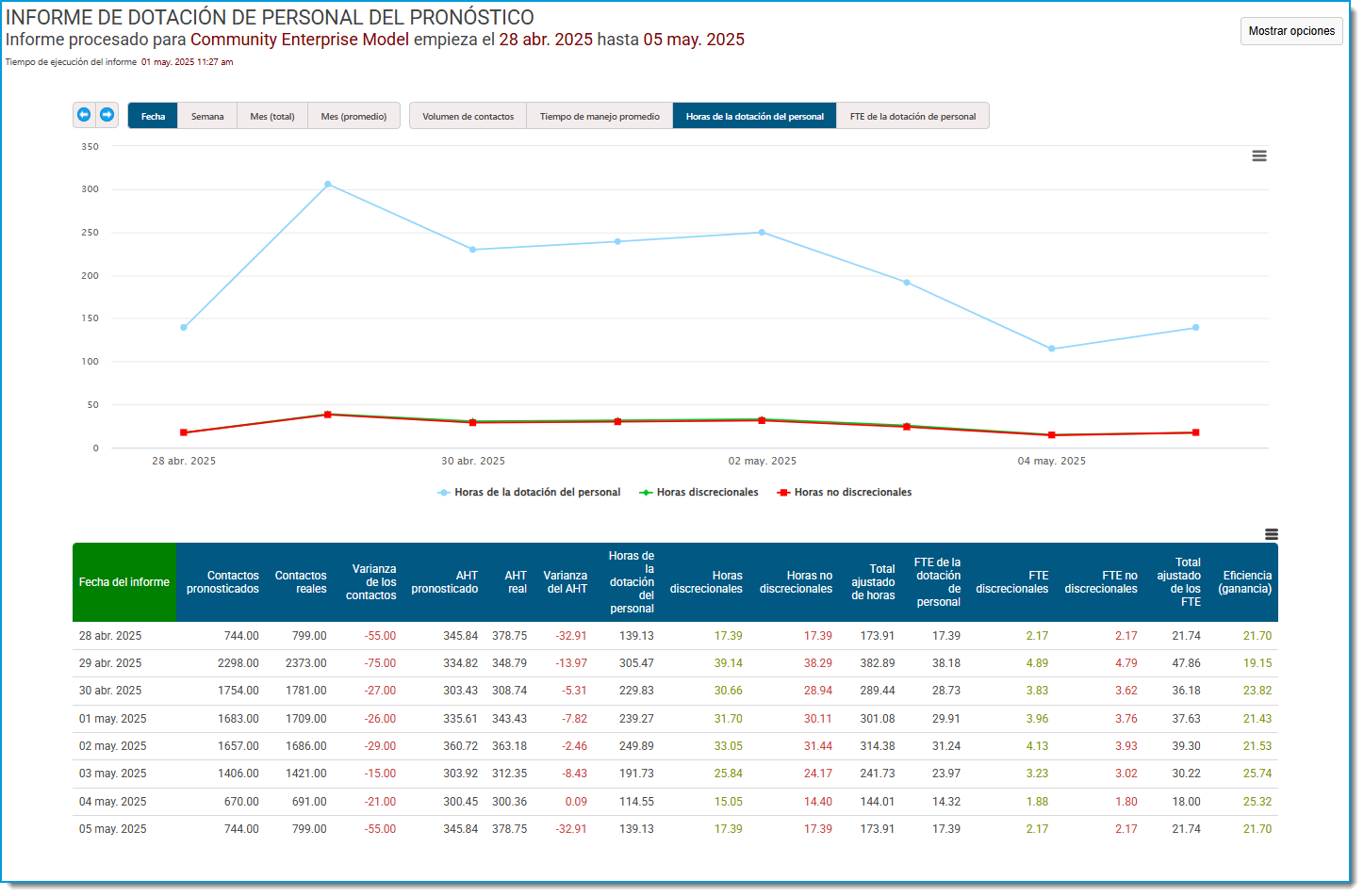The image size is (1364, 896).
Task: Sort by Total ajustado de los FTE header
Action: coord(1178,582)
